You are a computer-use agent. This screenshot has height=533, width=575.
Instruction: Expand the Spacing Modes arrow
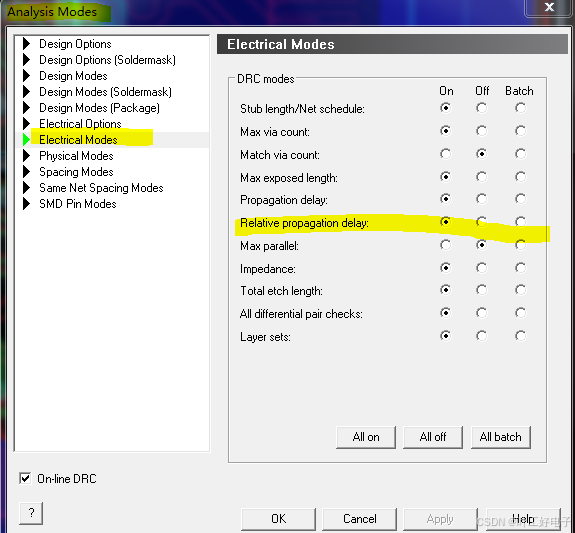pos(26,172)
